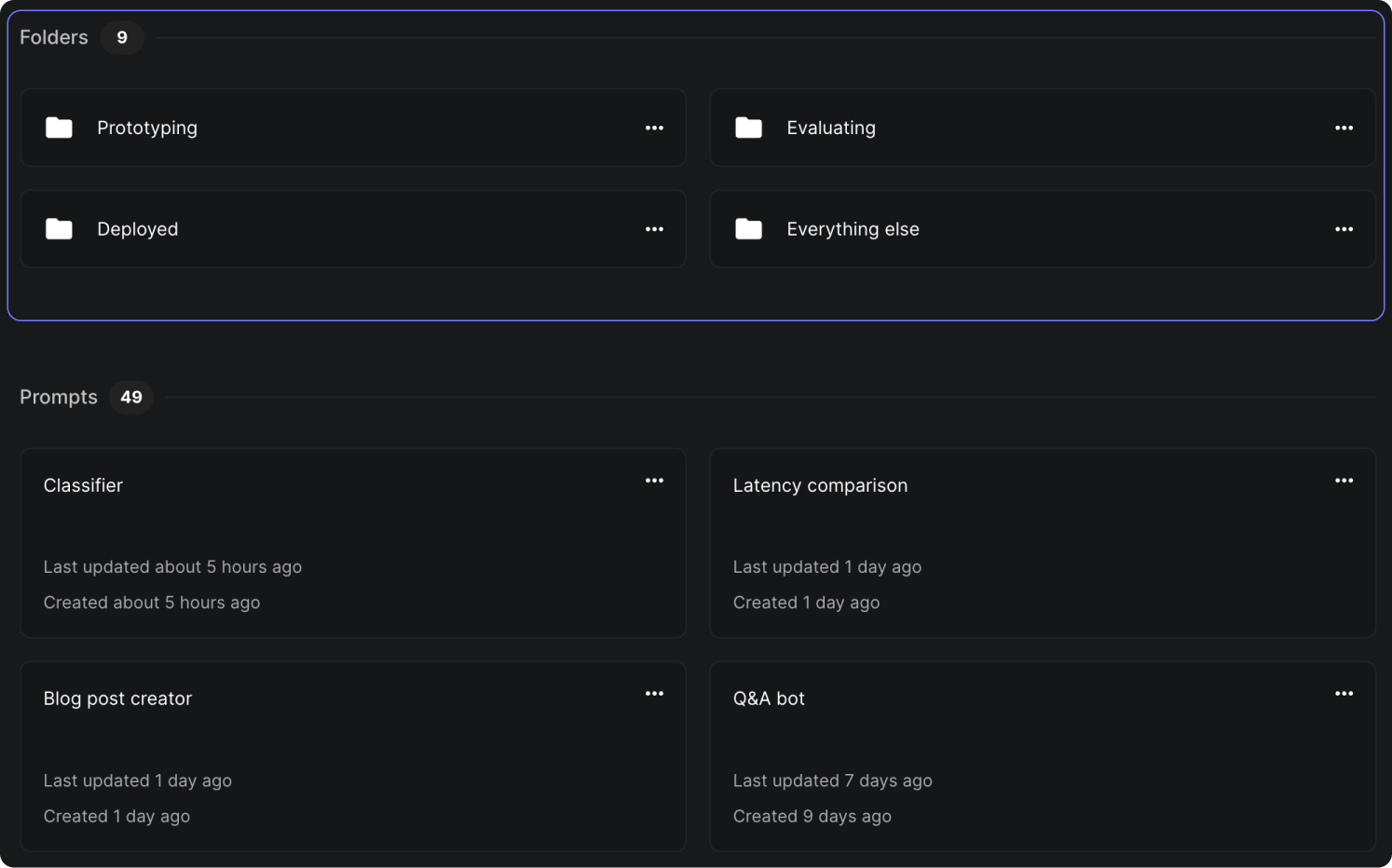Open the Everything else folder's context menu
Image resolution: width=1392 pixels, height=868 pixels.
coord(1344,228)
